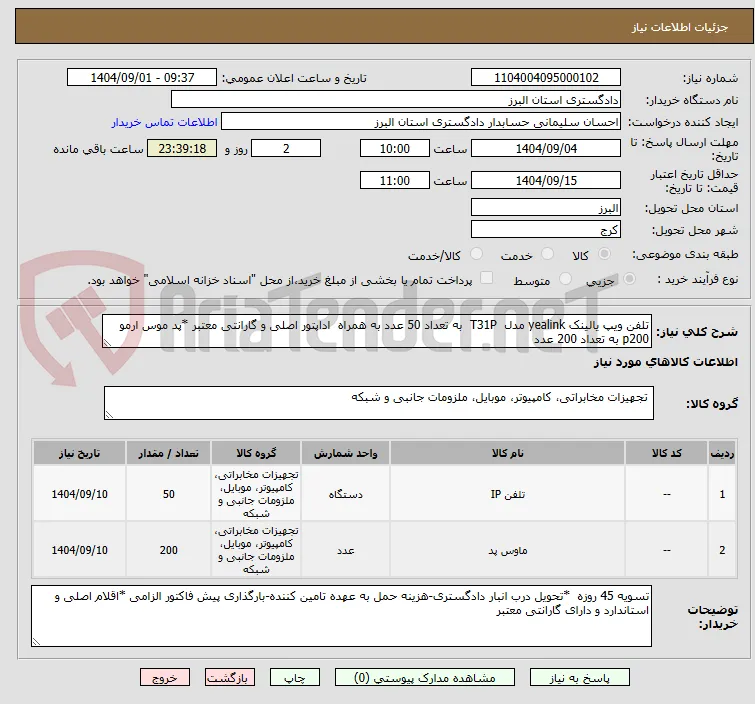Toggle the اسناد خزانه اسلامی payment checkbox
This screenshot has width=755, height=704.
486,278
